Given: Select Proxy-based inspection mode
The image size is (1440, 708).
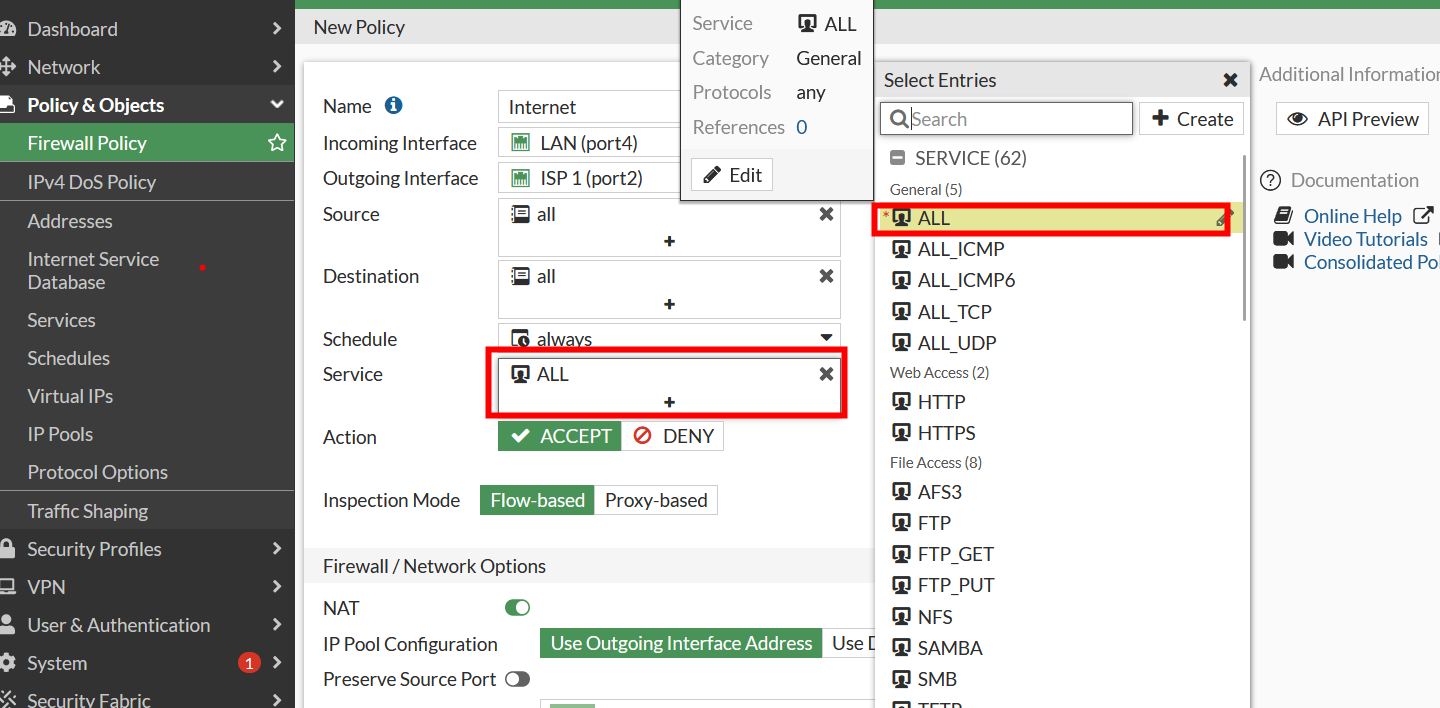Looking at the screenshot, I should pos(656,500).
